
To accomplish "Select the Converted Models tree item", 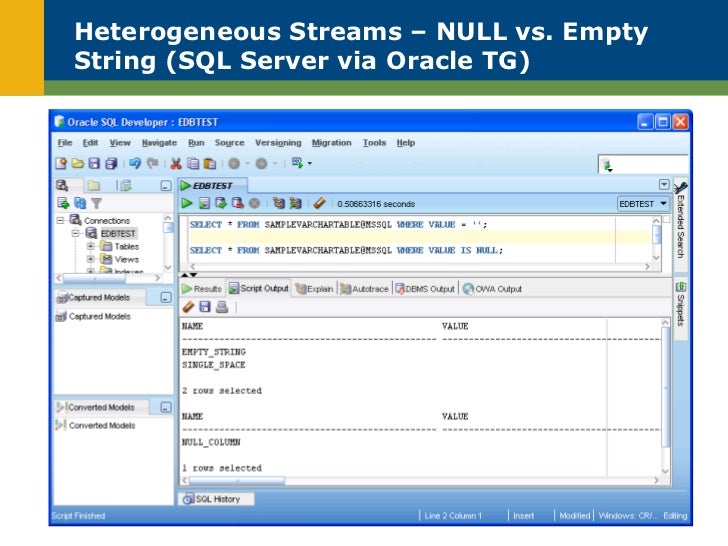I will pos(96,425).
